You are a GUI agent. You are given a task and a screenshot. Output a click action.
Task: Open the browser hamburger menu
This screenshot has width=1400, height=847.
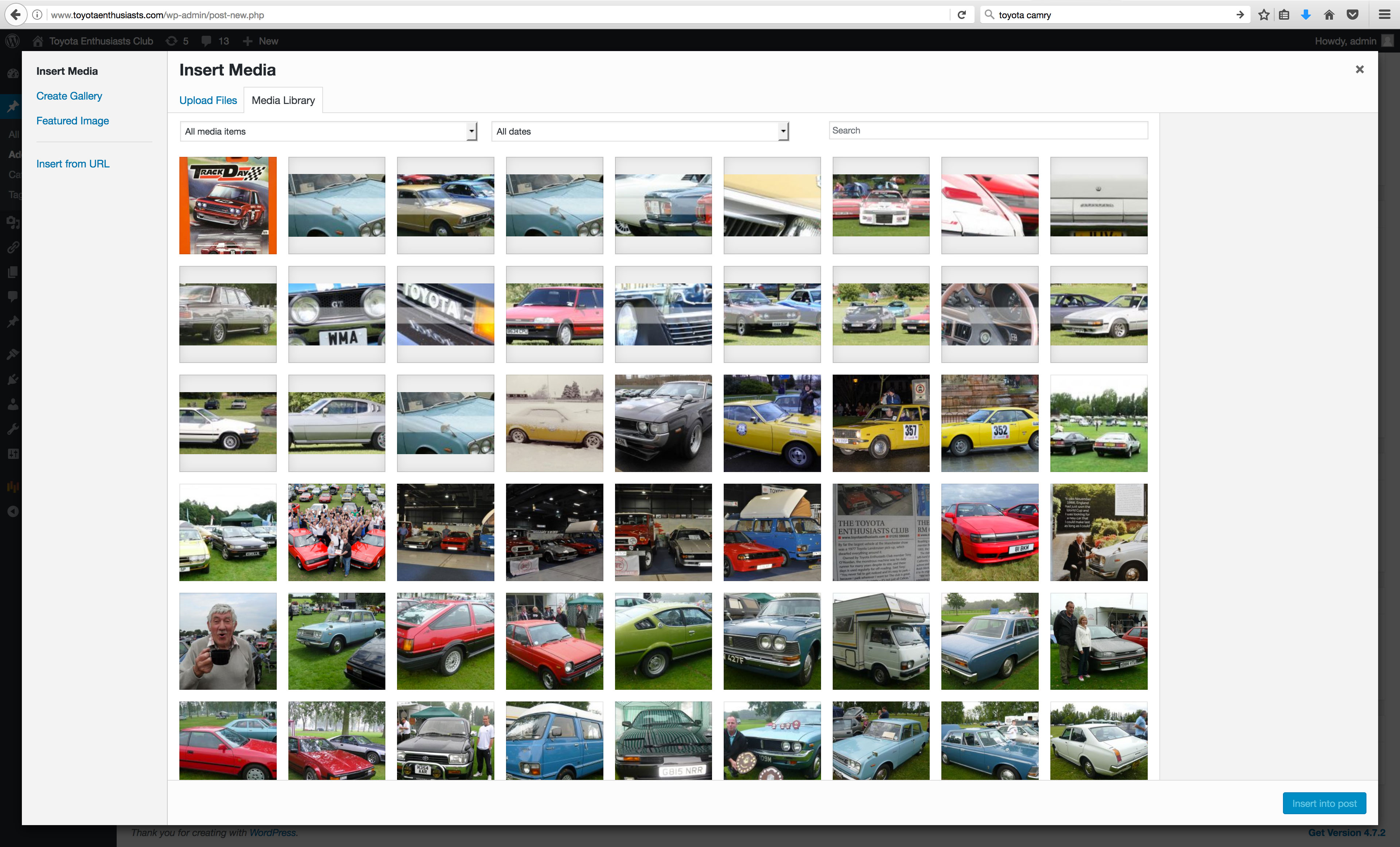point(1384,15)
